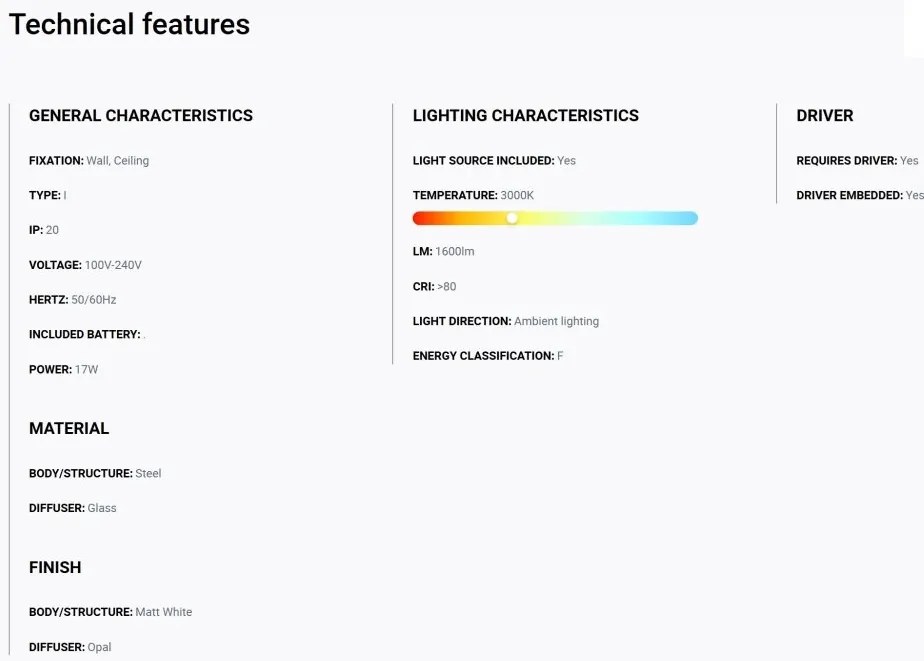The image size is (924, 661).
Task: Click the General Characteristics section title
Action: coord(141,115)
